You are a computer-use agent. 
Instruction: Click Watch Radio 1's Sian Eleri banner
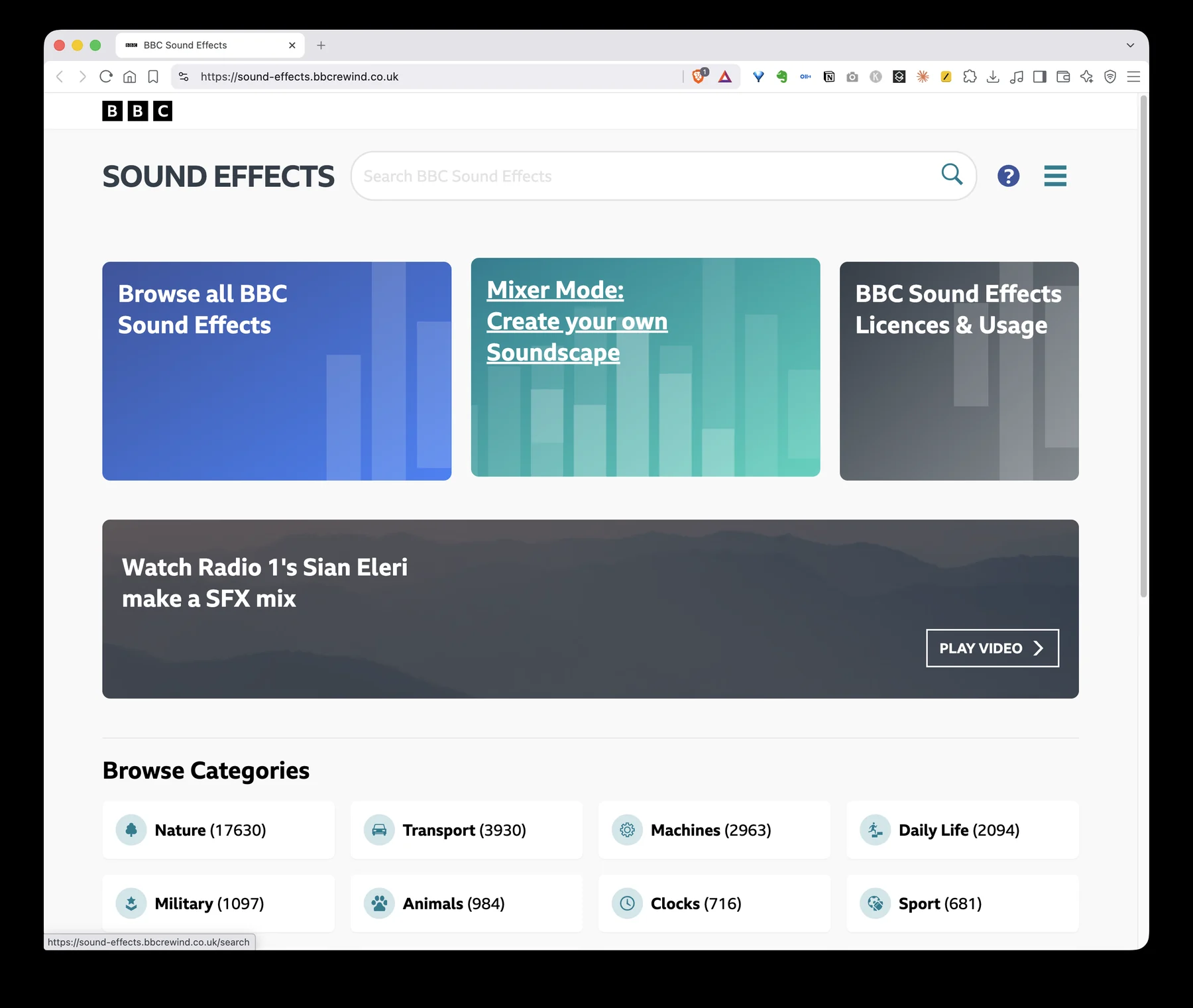click(591, 608)
